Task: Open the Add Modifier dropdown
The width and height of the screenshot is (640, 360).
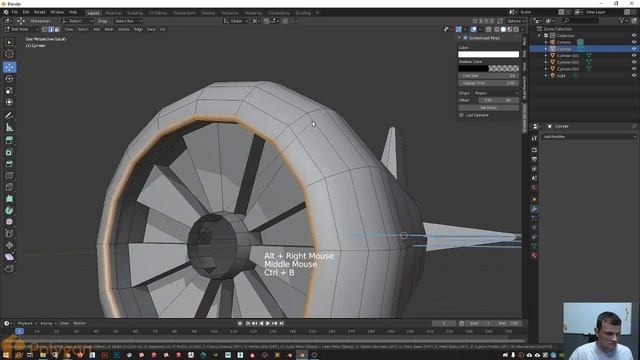Action: (x=589, y=137)
